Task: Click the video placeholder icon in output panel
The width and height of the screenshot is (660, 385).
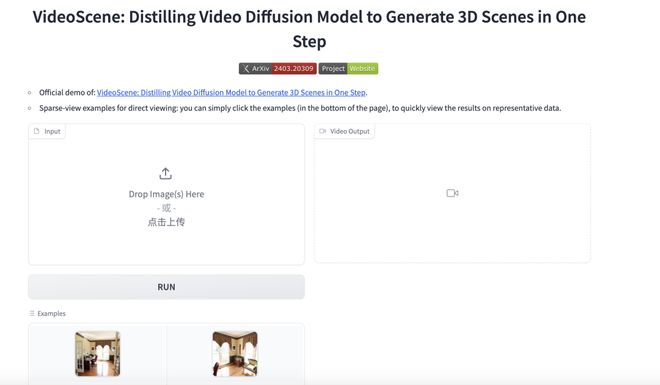Action: pos(452,193)
